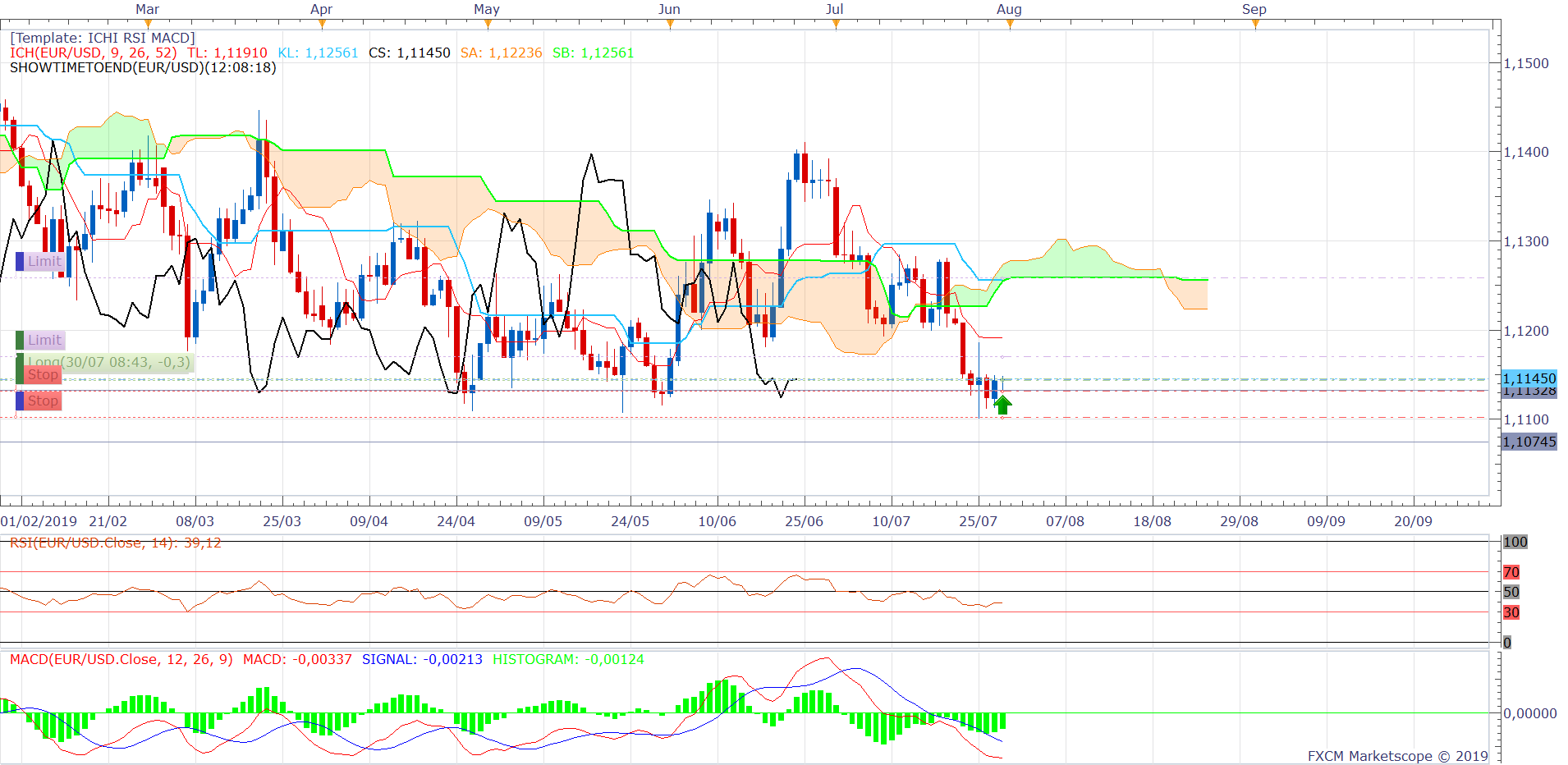This screenshot has height=765, width=1568.
Task: Click the 1,1400 price axis label
Action: 1526,152
